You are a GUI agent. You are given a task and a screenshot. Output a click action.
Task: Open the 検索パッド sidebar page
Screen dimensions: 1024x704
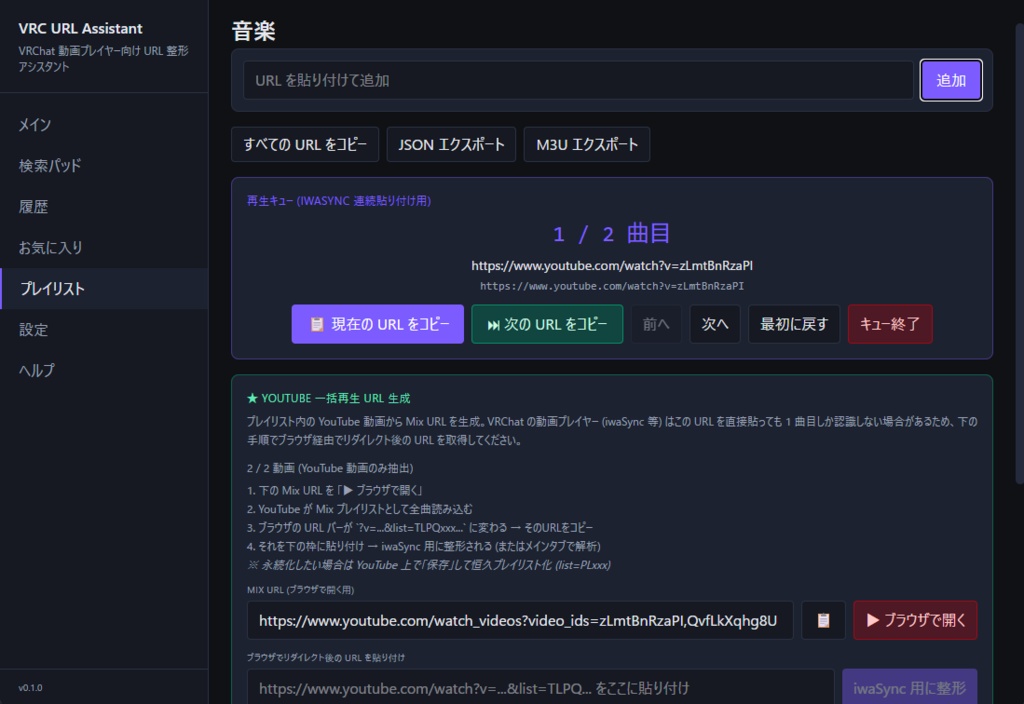pos(104,166)
